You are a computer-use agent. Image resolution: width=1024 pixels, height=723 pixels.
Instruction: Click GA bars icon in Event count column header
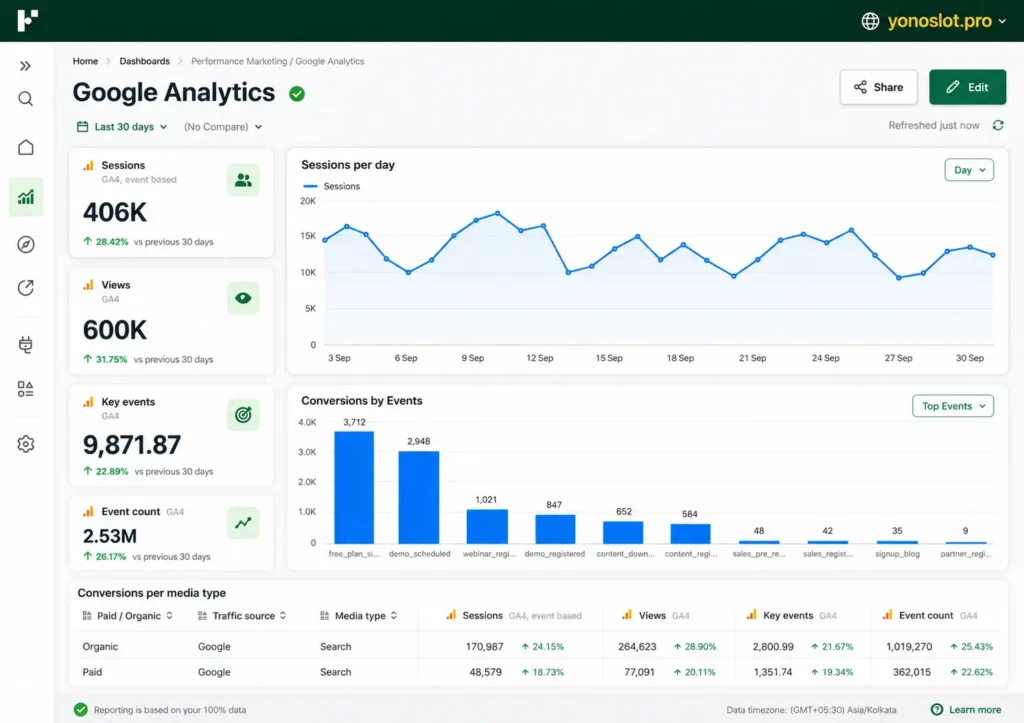point(888,615)
